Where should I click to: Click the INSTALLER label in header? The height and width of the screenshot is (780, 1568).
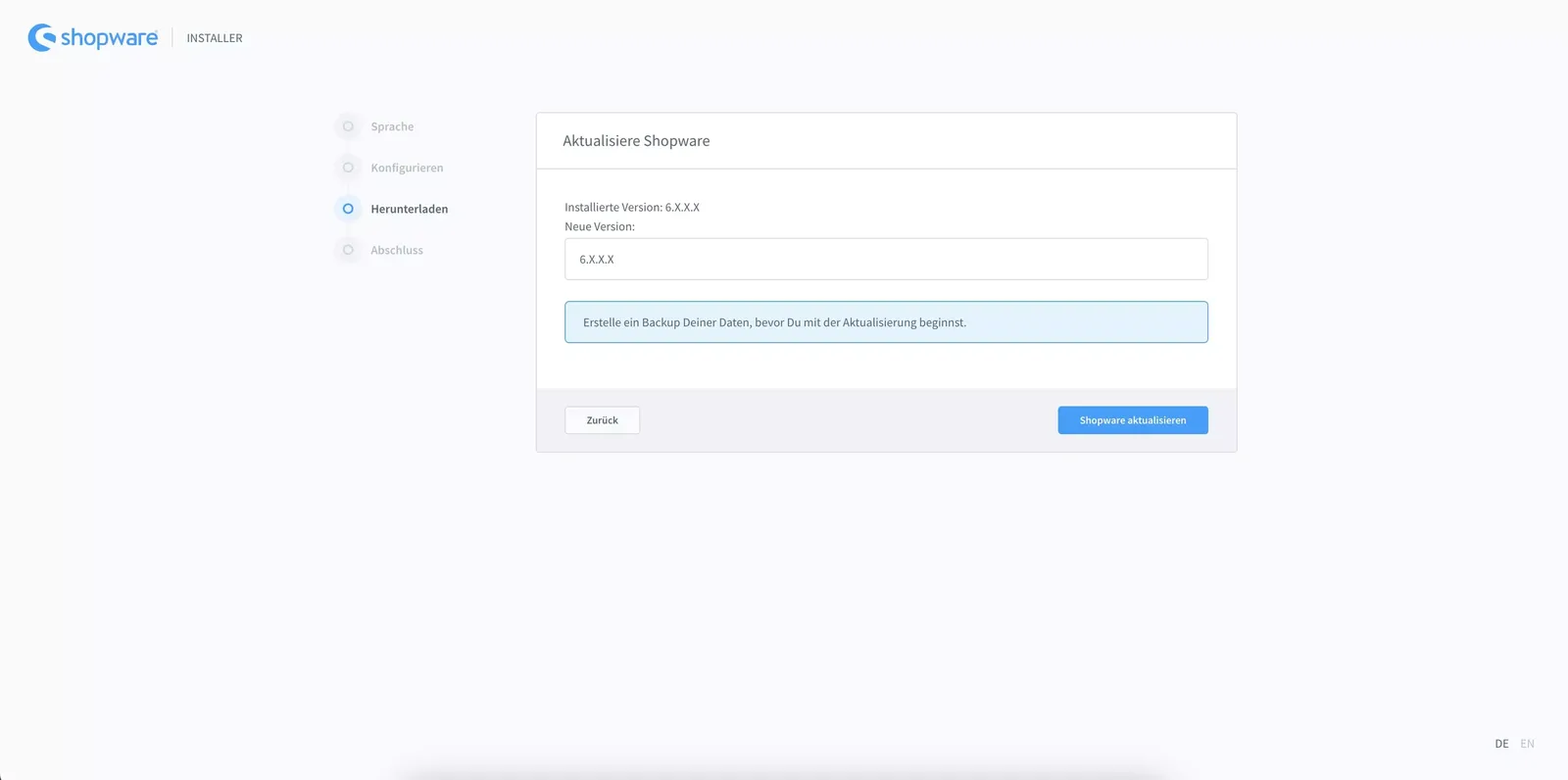(x=215, y=38)
